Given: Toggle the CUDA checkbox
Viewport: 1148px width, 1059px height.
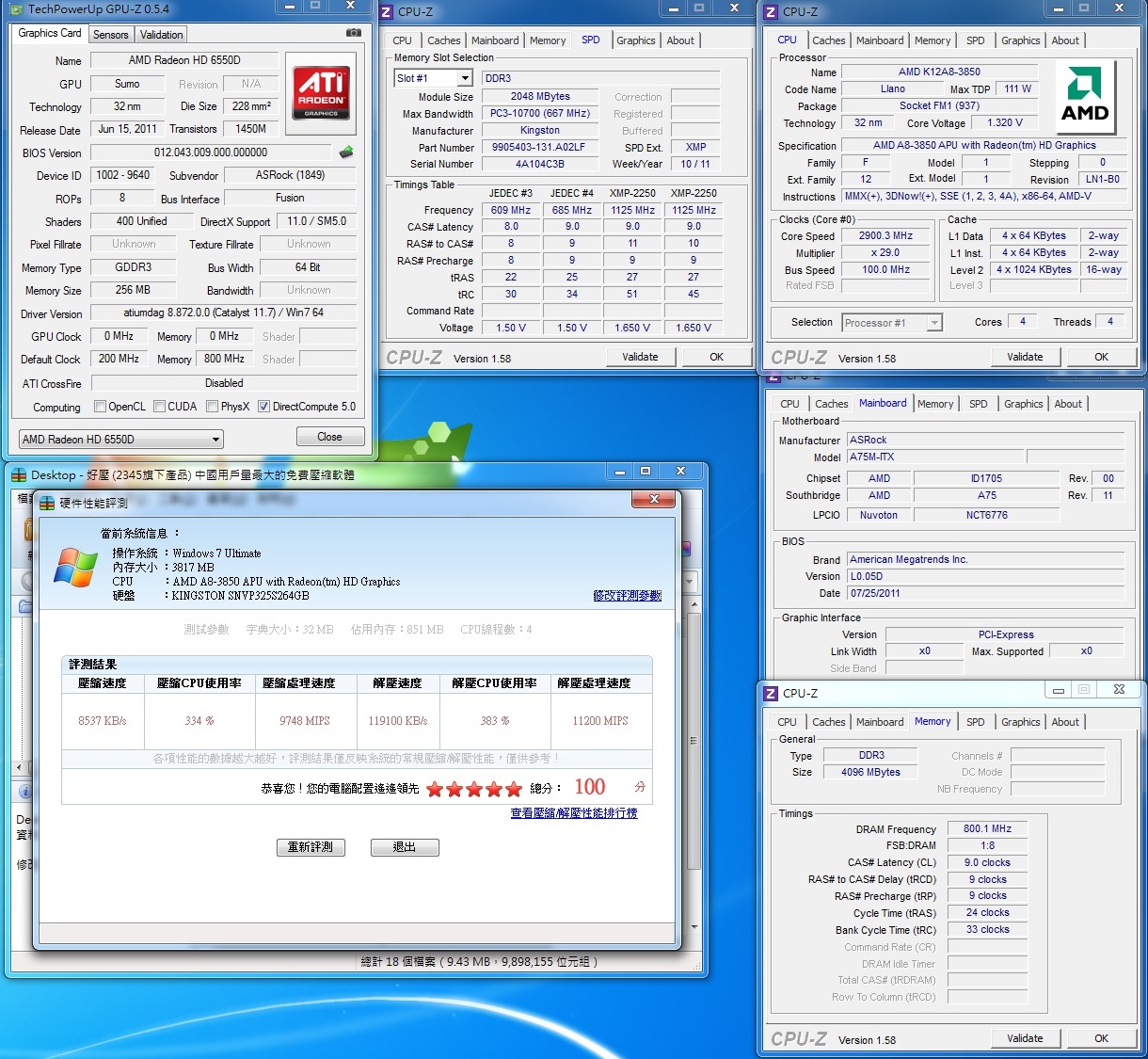Looking at the screenshot, I should [x=160, y=407].
